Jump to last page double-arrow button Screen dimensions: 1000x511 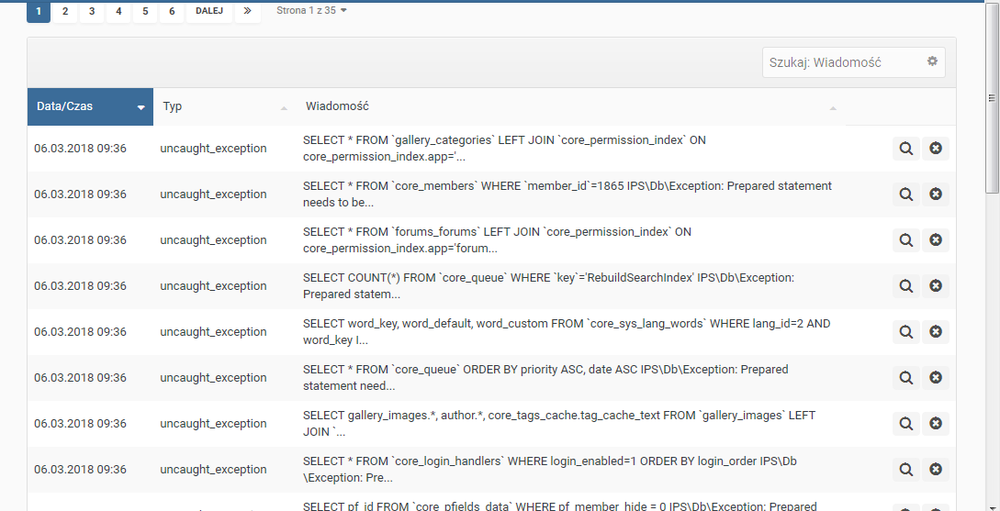[249, 11]
